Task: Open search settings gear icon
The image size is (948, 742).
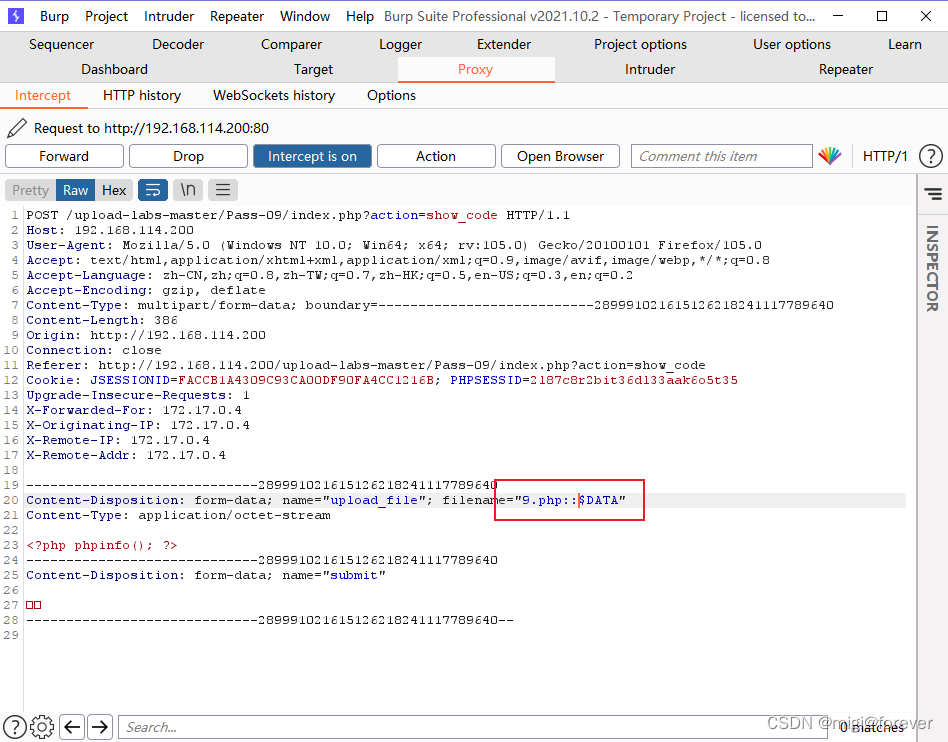Action: click(42, 727)
